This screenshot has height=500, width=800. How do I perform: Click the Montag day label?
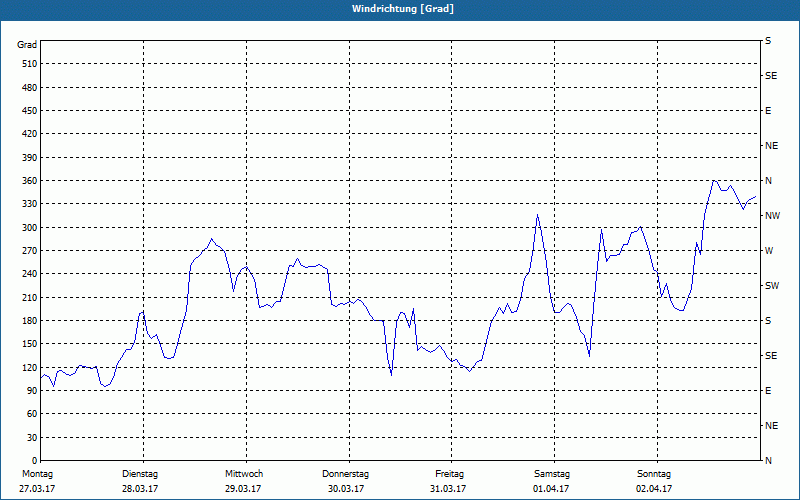click(37, 474)
